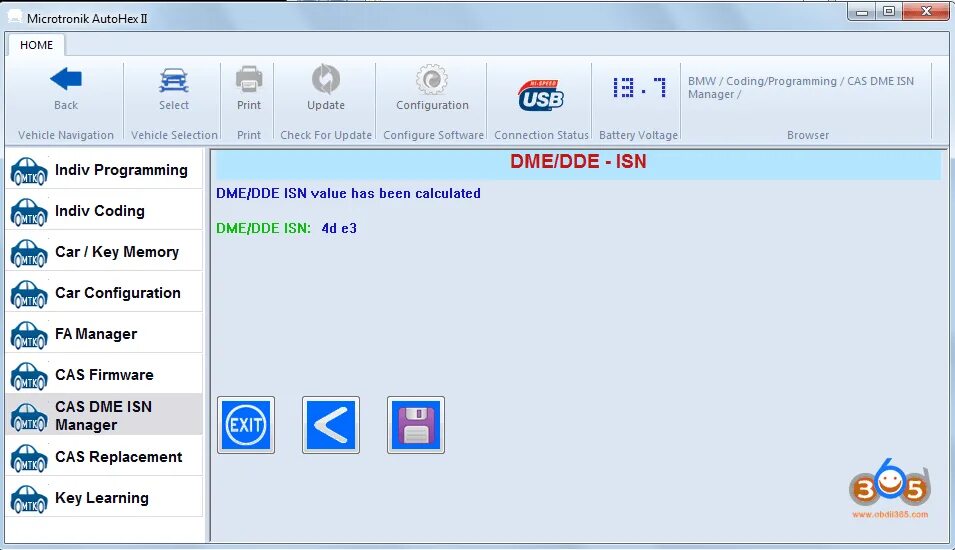
Task: Click the car icon beside CAS Replacement
Action: tap(29, 457)
